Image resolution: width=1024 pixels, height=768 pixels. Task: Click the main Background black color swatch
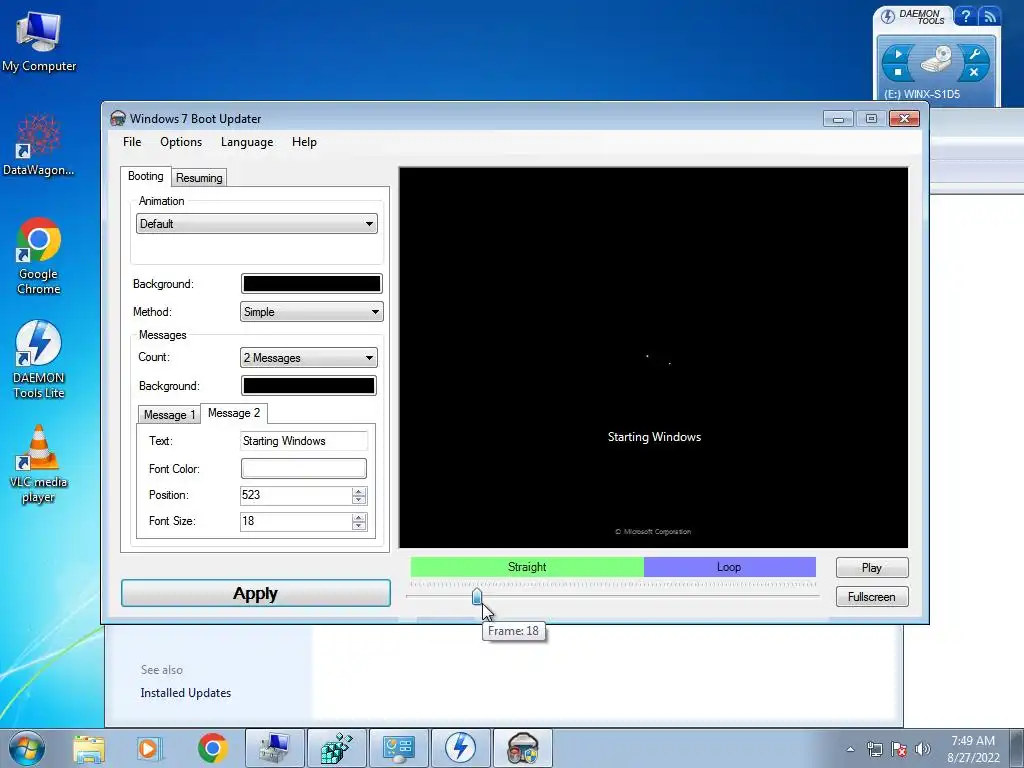point(312,283)
